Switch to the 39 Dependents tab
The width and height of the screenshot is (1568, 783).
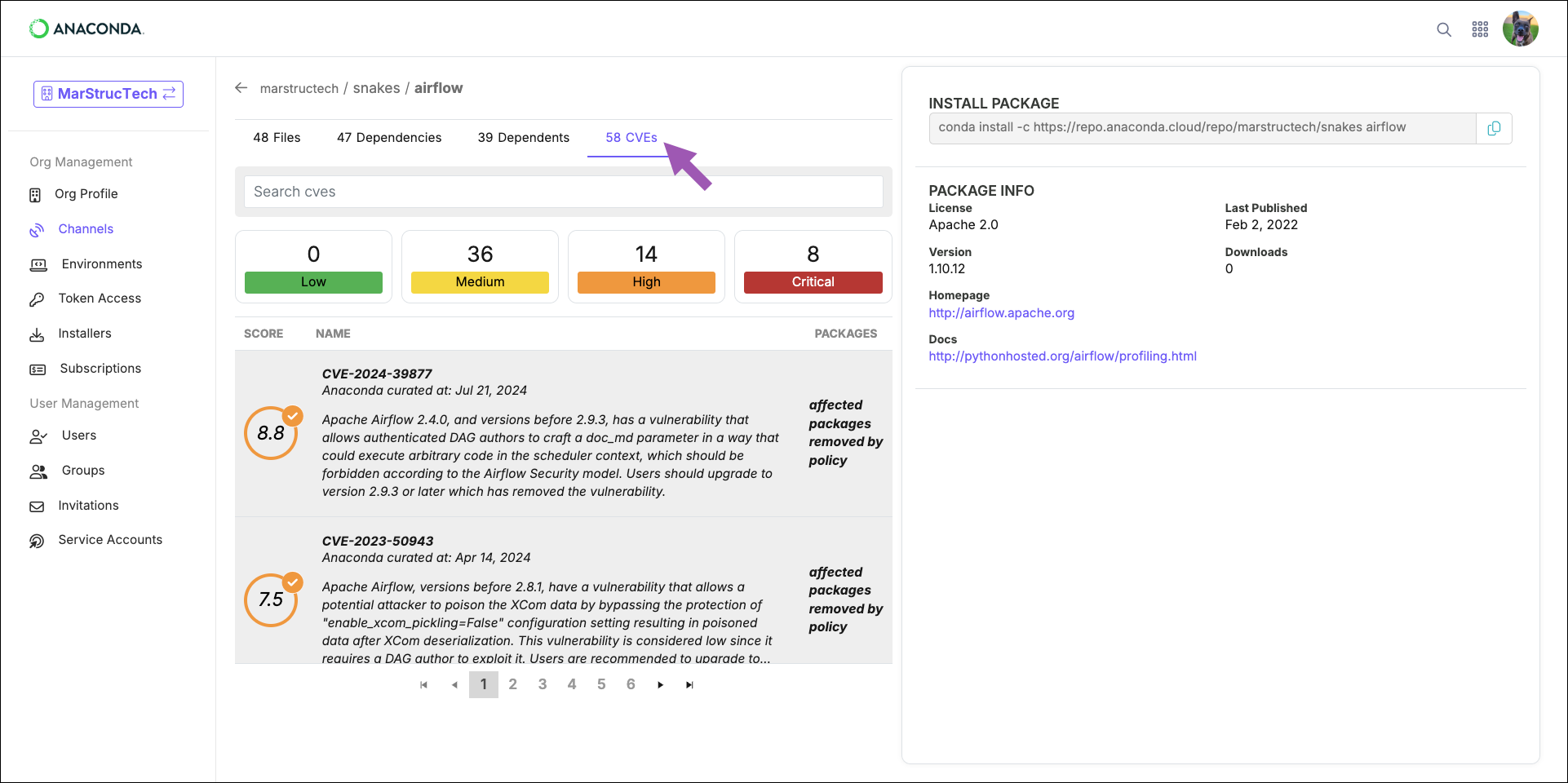[x=524, y=138]
